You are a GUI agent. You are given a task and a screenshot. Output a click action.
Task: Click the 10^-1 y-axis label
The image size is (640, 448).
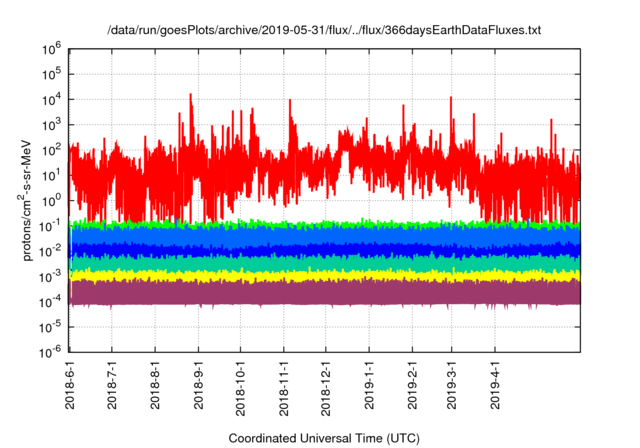(x=50, y=226)
